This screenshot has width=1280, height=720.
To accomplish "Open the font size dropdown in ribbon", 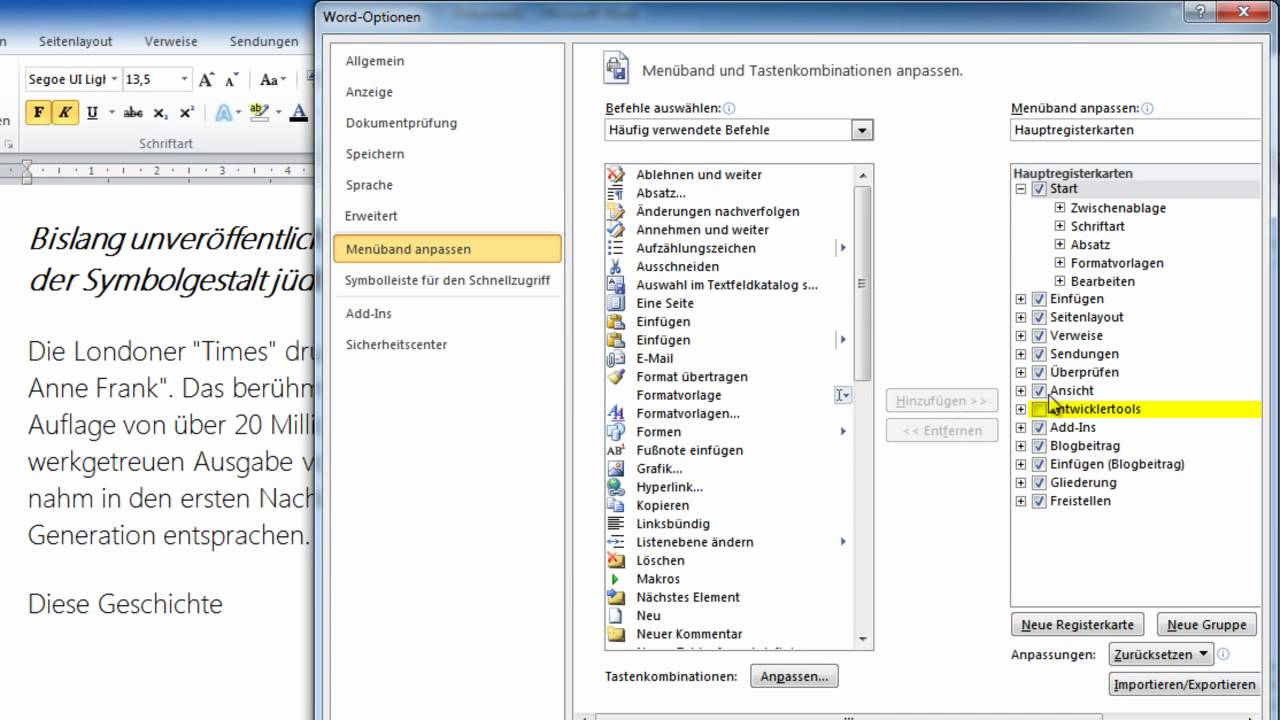I will (184, 80).
